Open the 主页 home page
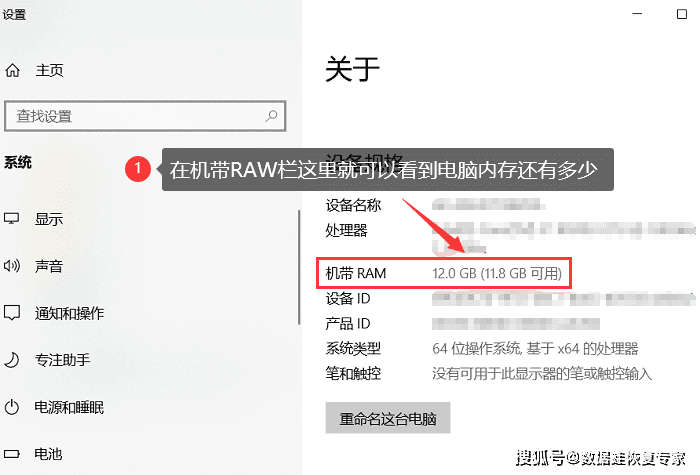This screenshot has height=475, width=700. (50, 71)
